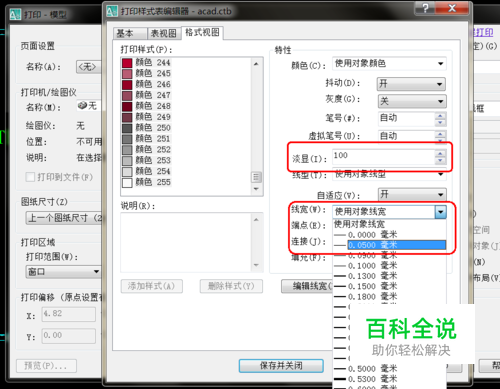Click the AutoCAD icon in the 打印 window title

[x=15, y=15]
